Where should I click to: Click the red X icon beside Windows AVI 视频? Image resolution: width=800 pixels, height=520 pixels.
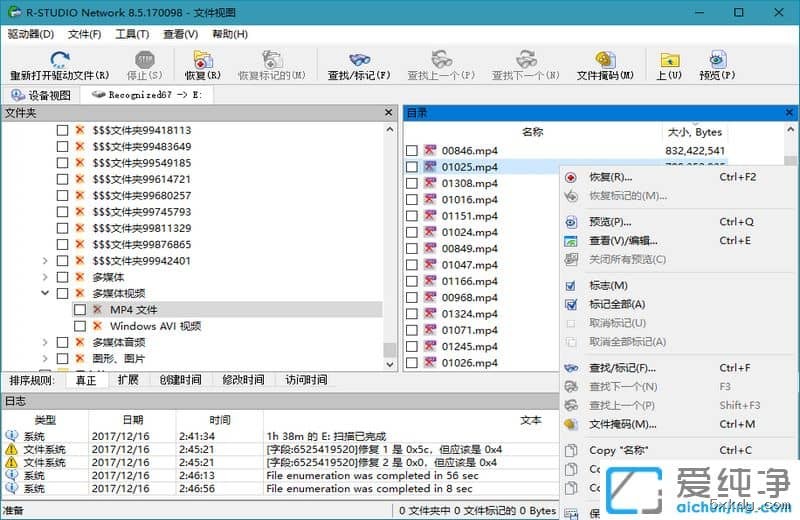[97, 326]
